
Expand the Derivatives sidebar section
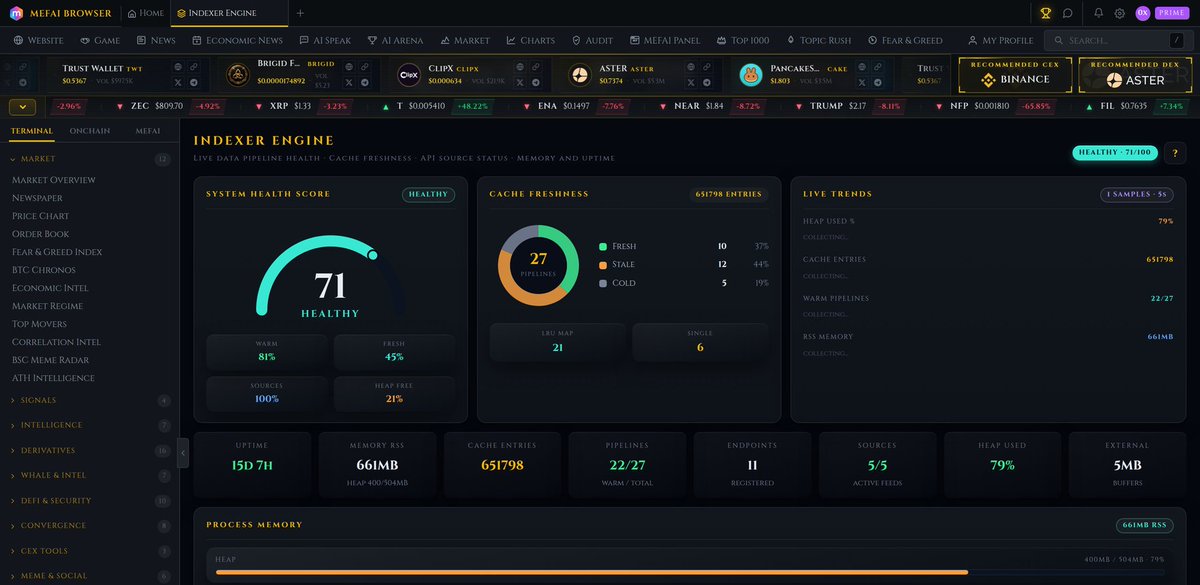tap(90, 450)
